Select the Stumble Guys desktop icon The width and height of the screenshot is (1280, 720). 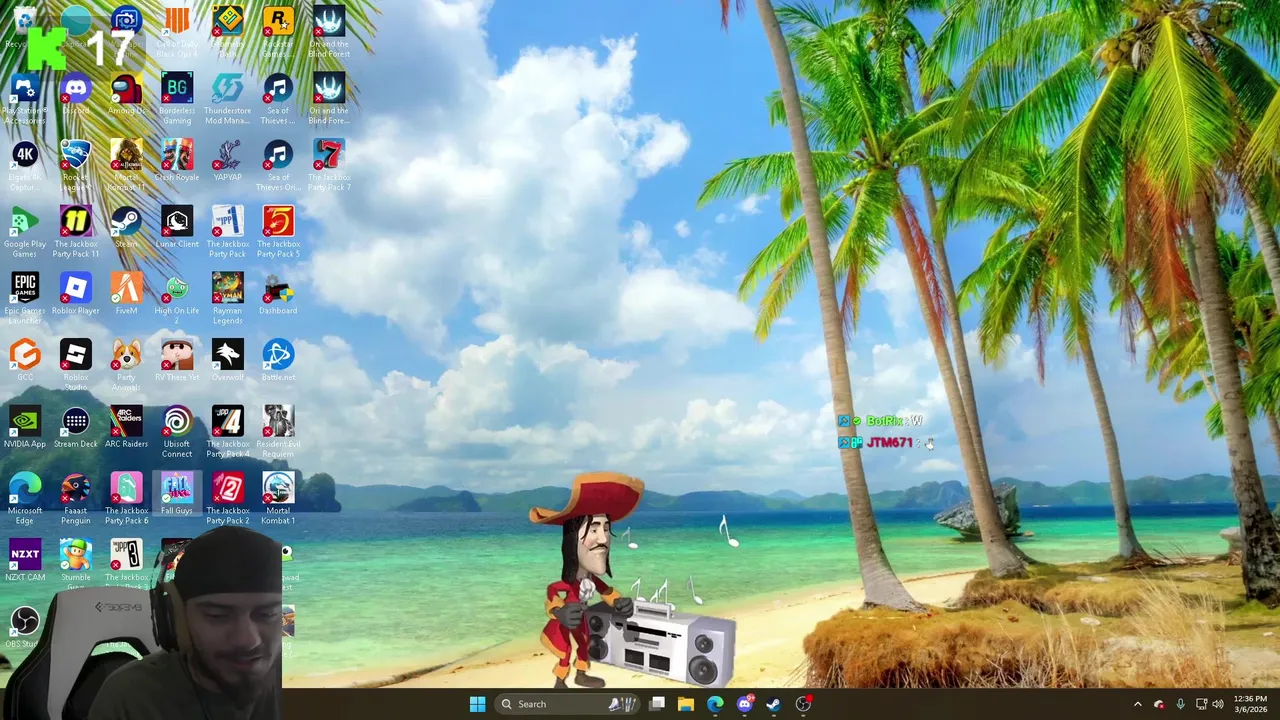tap(76, 564)
